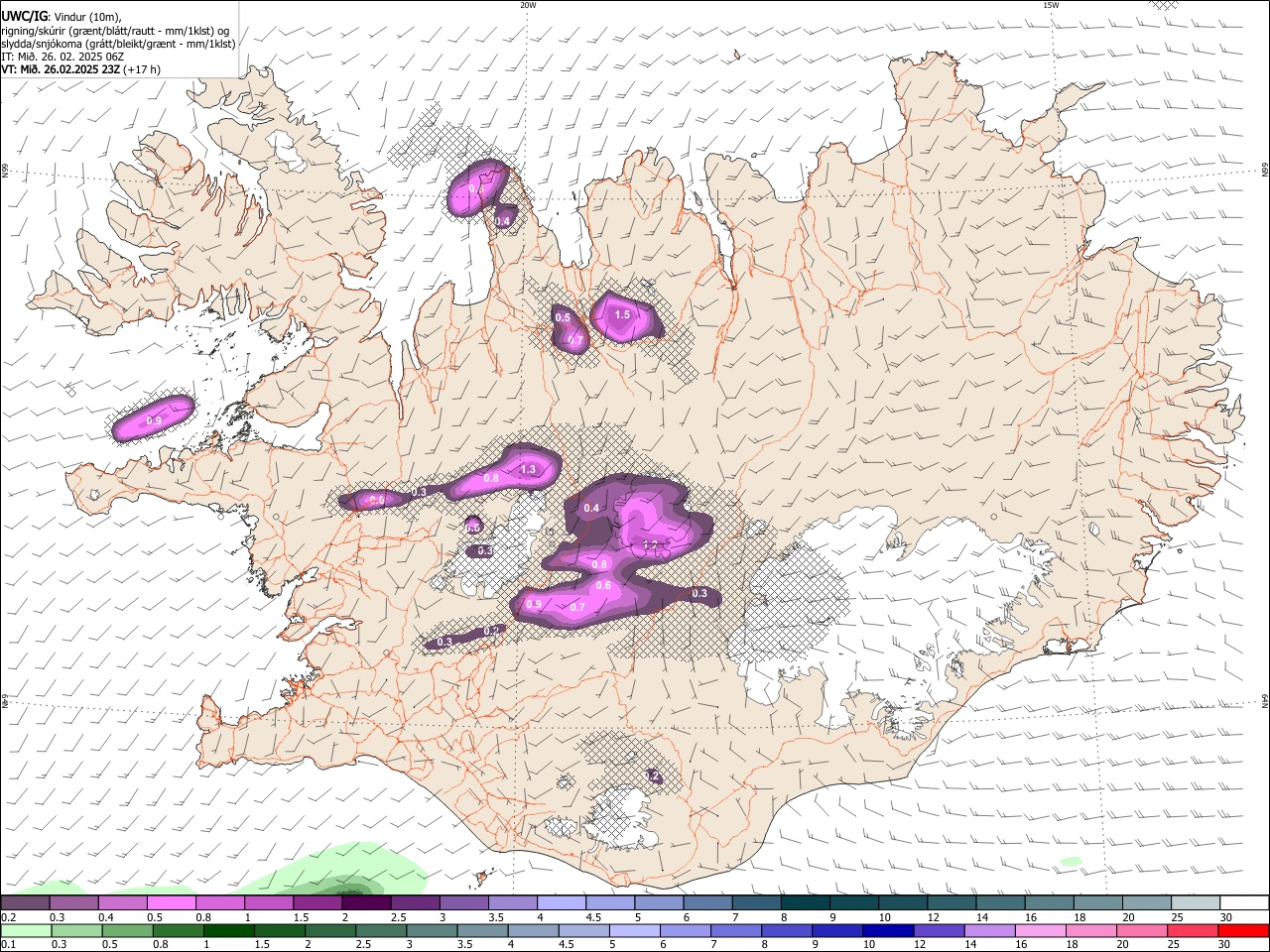Select the dark purple-gray 0.2 swatch in upper legend
1270x952 pixels.
(x=25, y=902)
